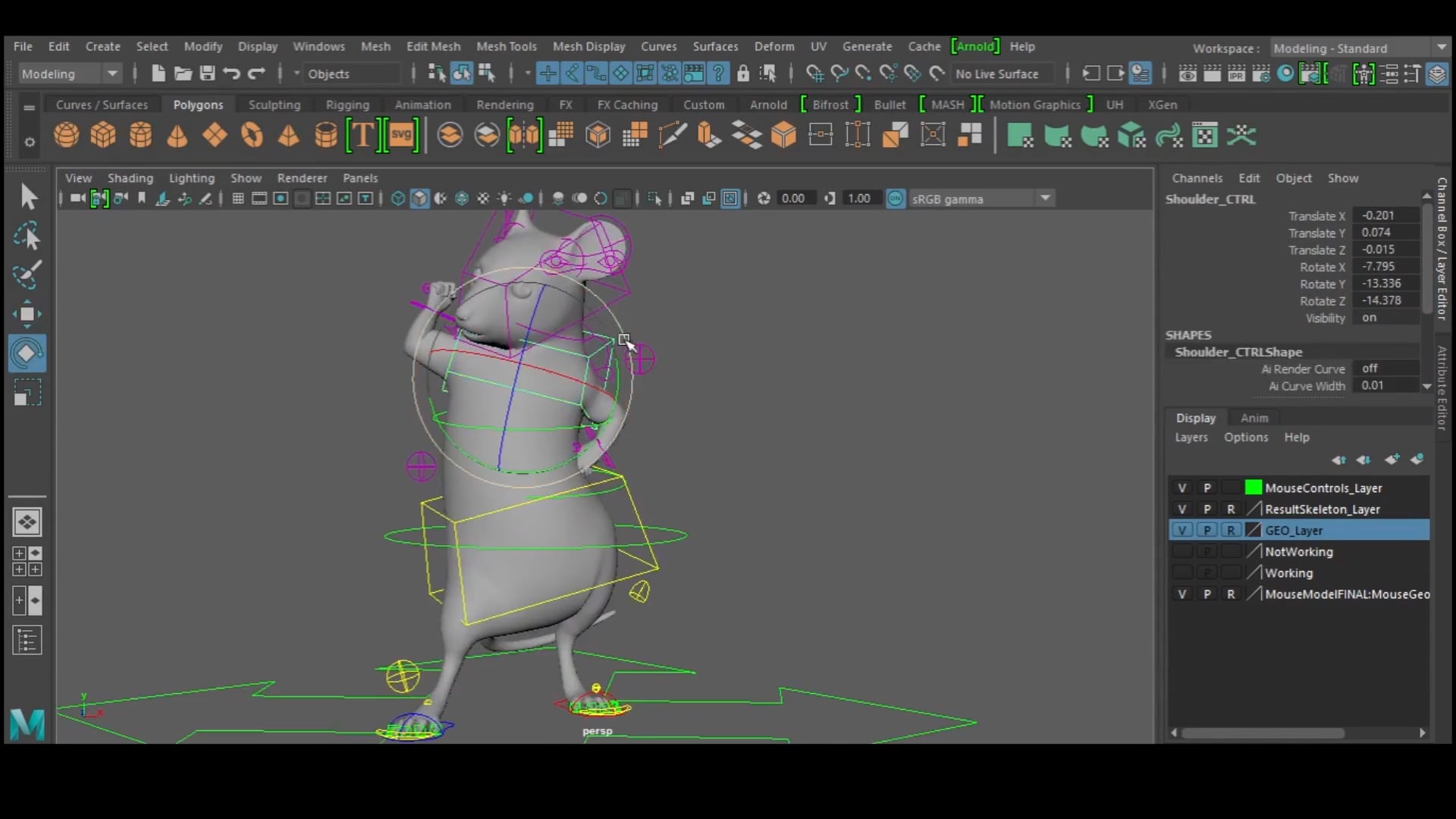Toggle playback P on MouseModelFINAL layer
This screenshot has width=1456, height=819.
coord(1207,594)
